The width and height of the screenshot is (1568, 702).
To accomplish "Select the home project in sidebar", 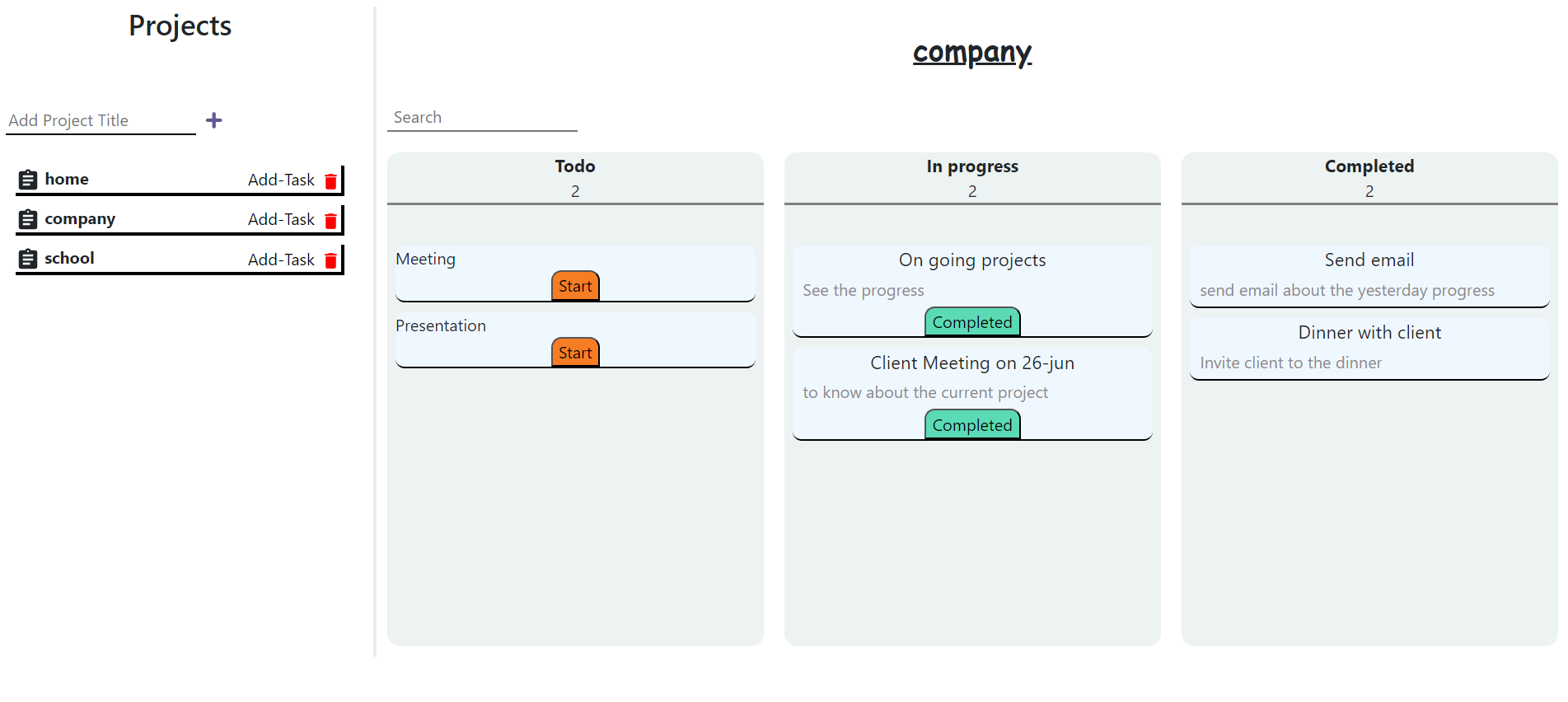I will tap(68, 179).
